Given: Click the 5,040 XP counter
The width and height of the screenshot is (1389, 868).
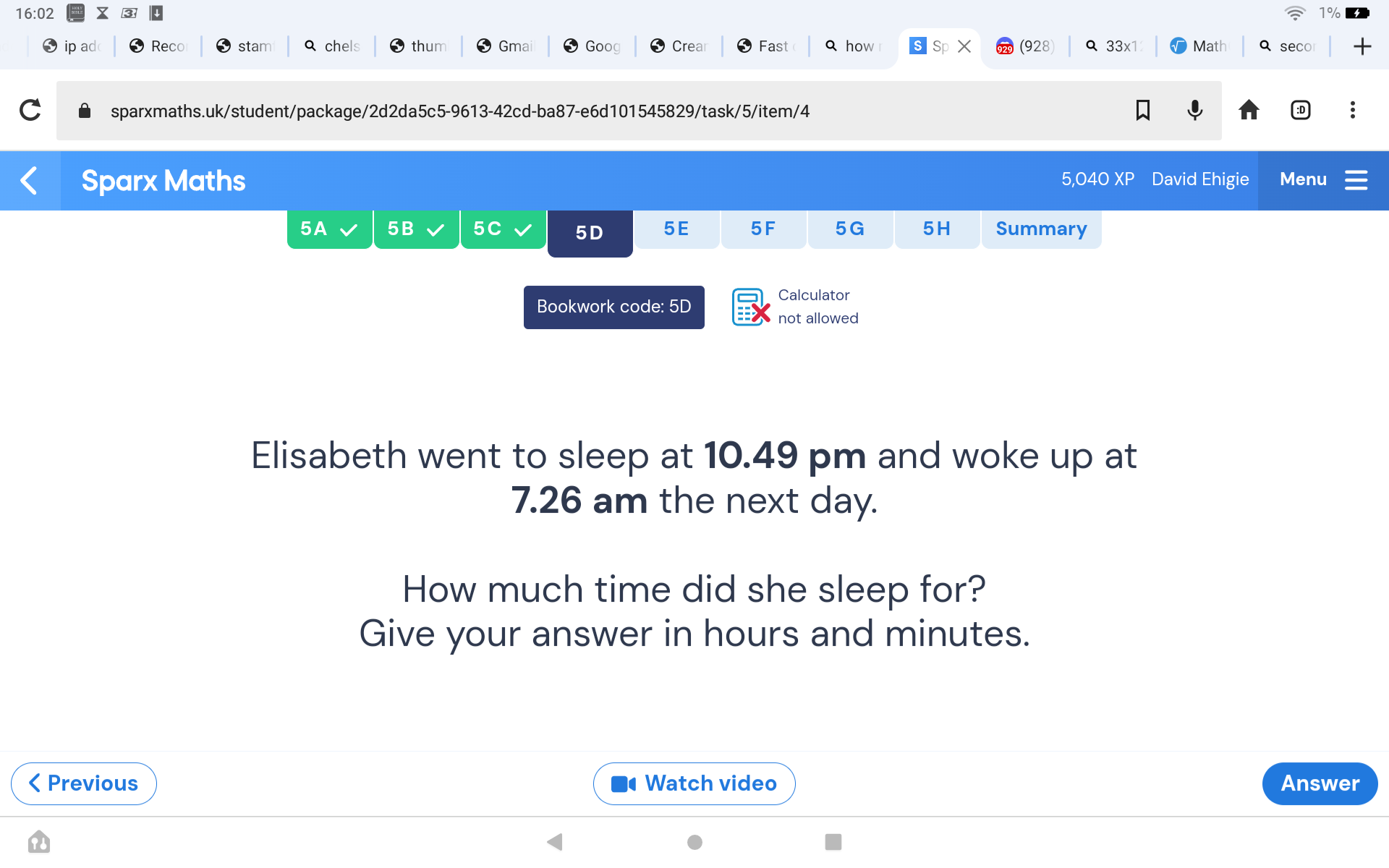Looking at the screenshot, I should (x=1097, y=179).
